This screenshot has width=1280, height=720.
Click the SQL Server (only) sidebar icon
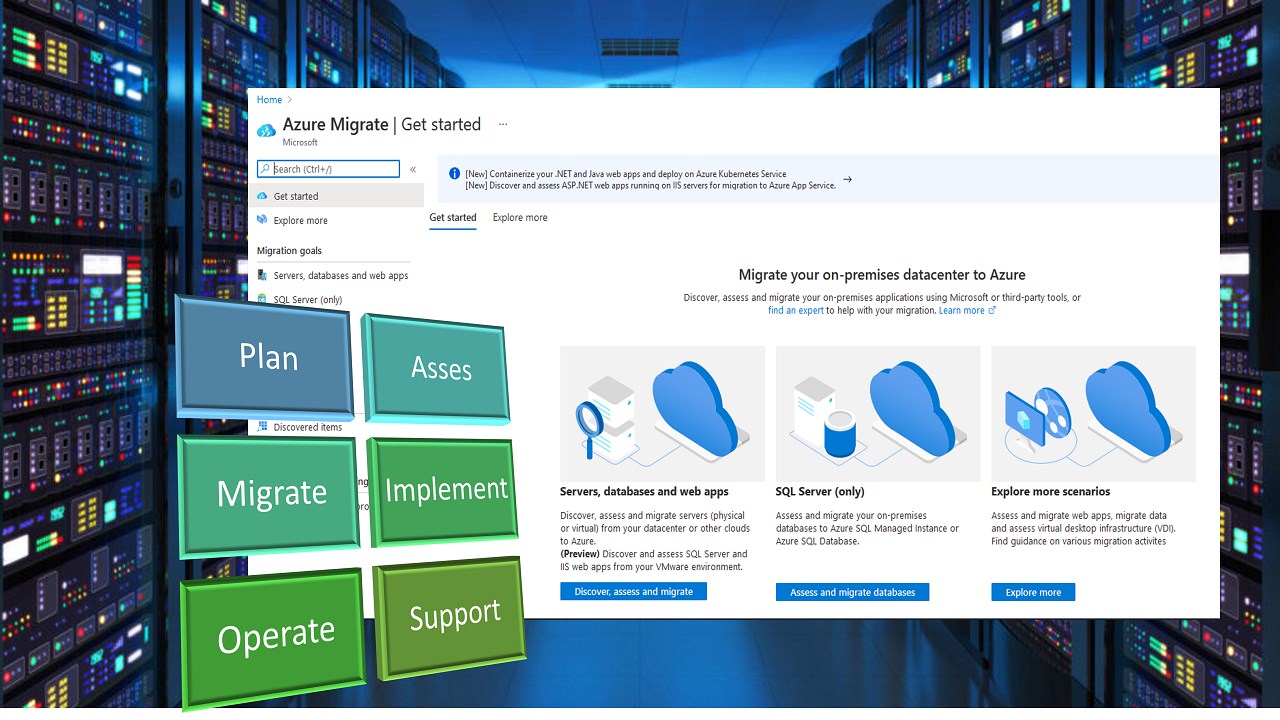(262, 299)
